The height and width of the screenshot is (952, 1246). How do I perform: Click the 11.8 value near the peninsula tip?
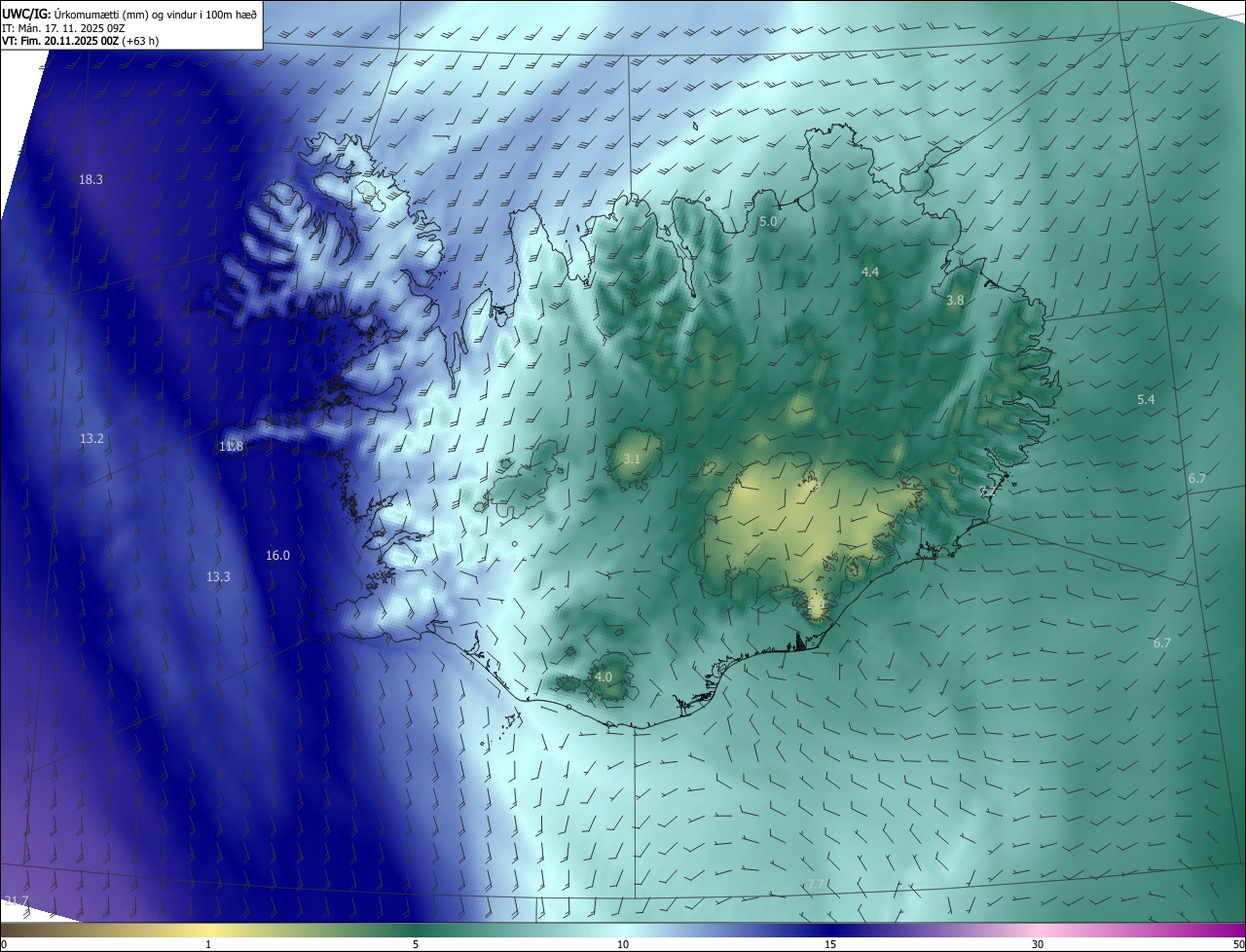tap(231, 447)
